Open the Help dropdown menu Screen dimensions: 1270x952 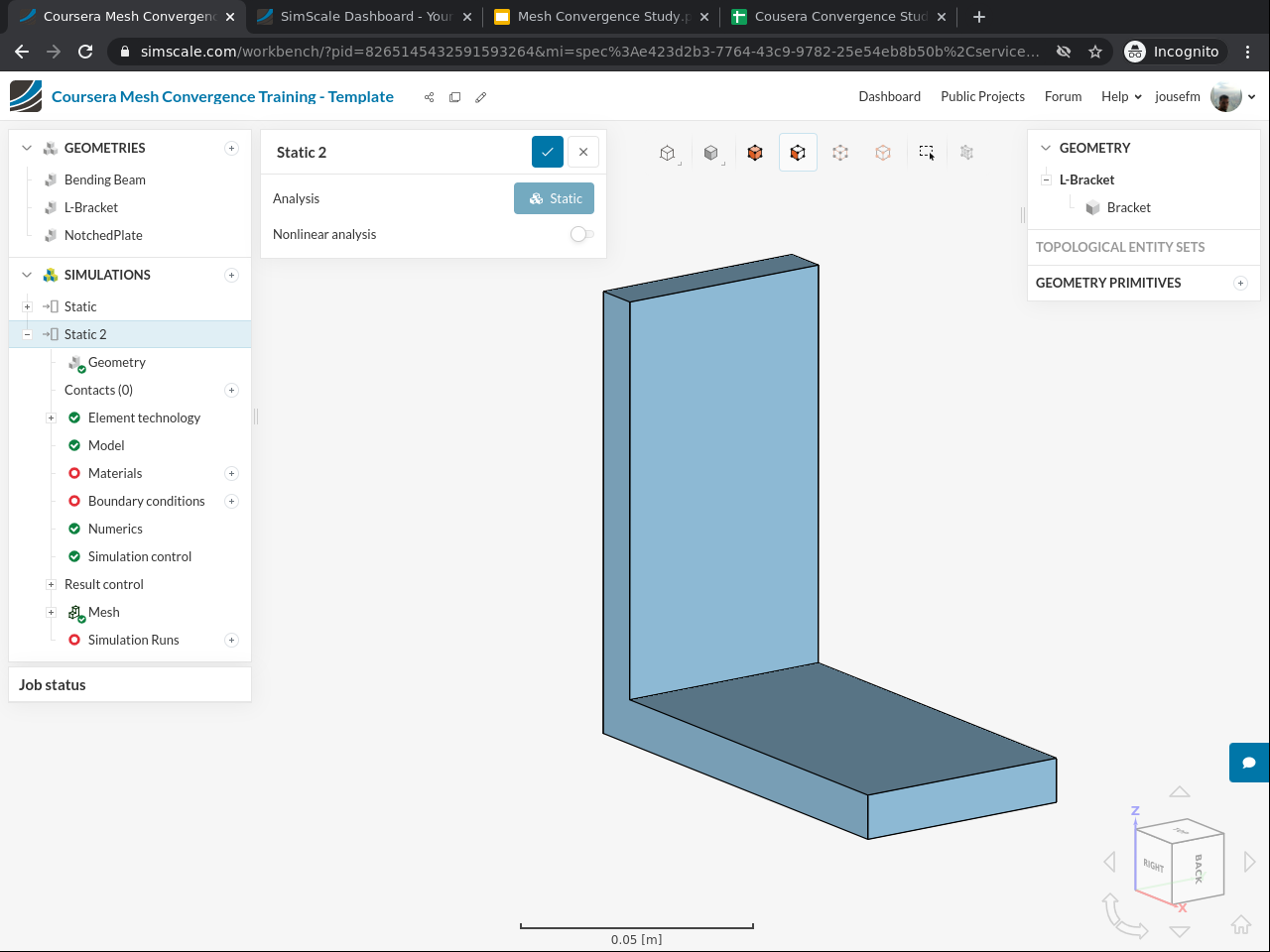tap(1120, 96)
